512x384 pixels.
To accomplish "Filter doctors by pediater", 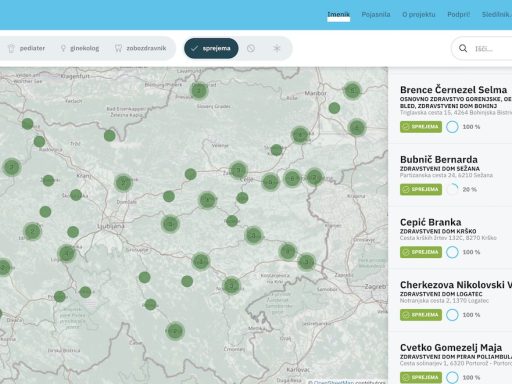I will (x=27, y=48).
